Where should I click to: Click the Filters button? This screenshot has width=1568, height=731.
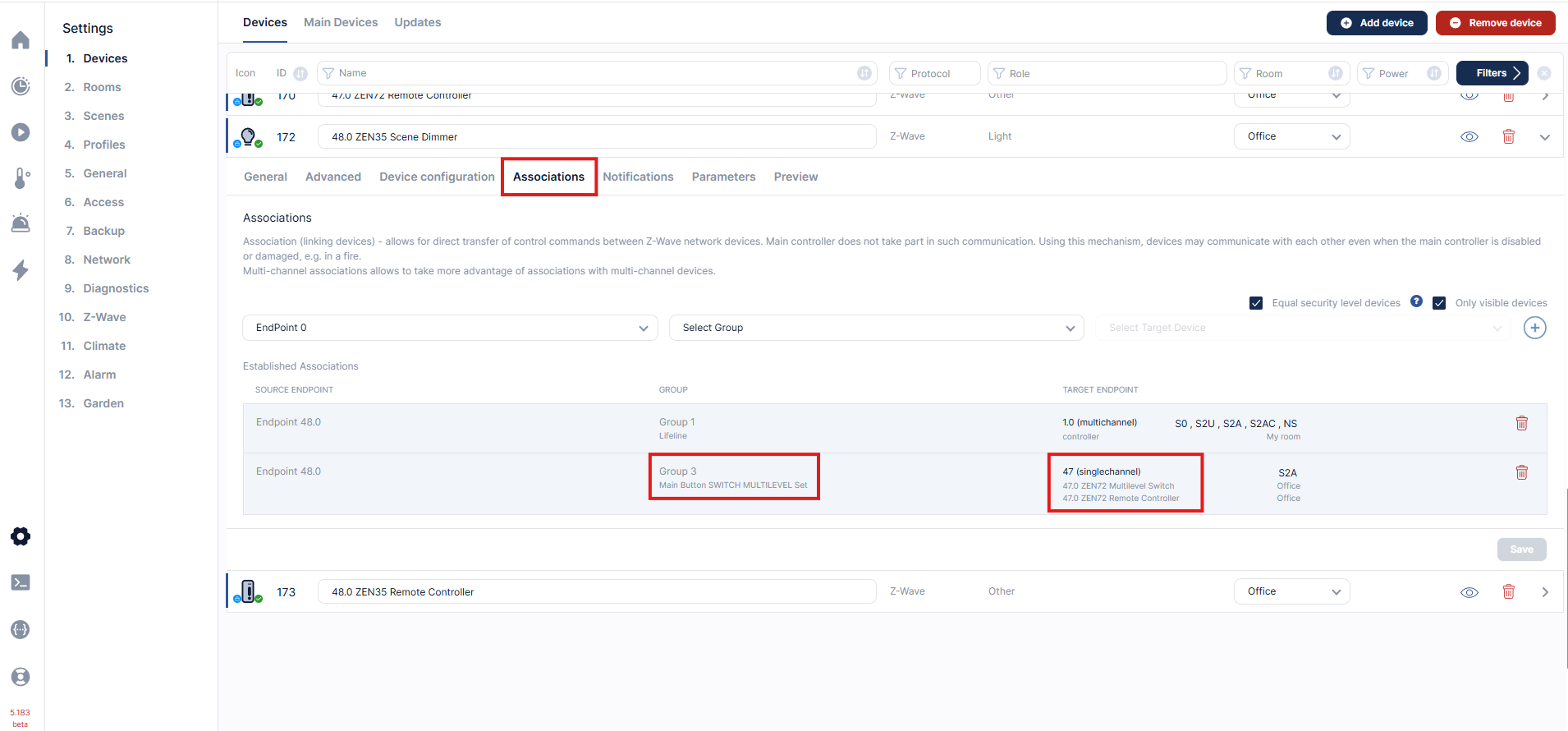(x=1492, y=73)
